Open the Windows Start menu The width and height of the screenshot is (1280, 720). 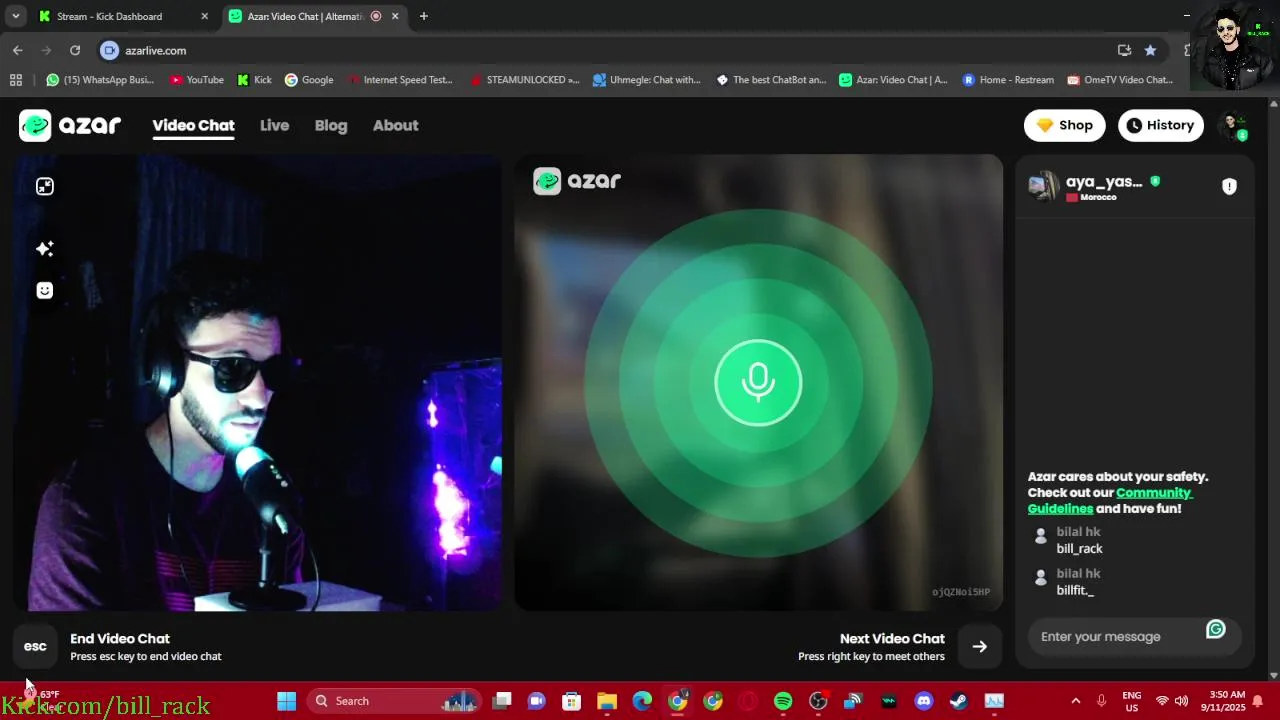pos(287,701)
